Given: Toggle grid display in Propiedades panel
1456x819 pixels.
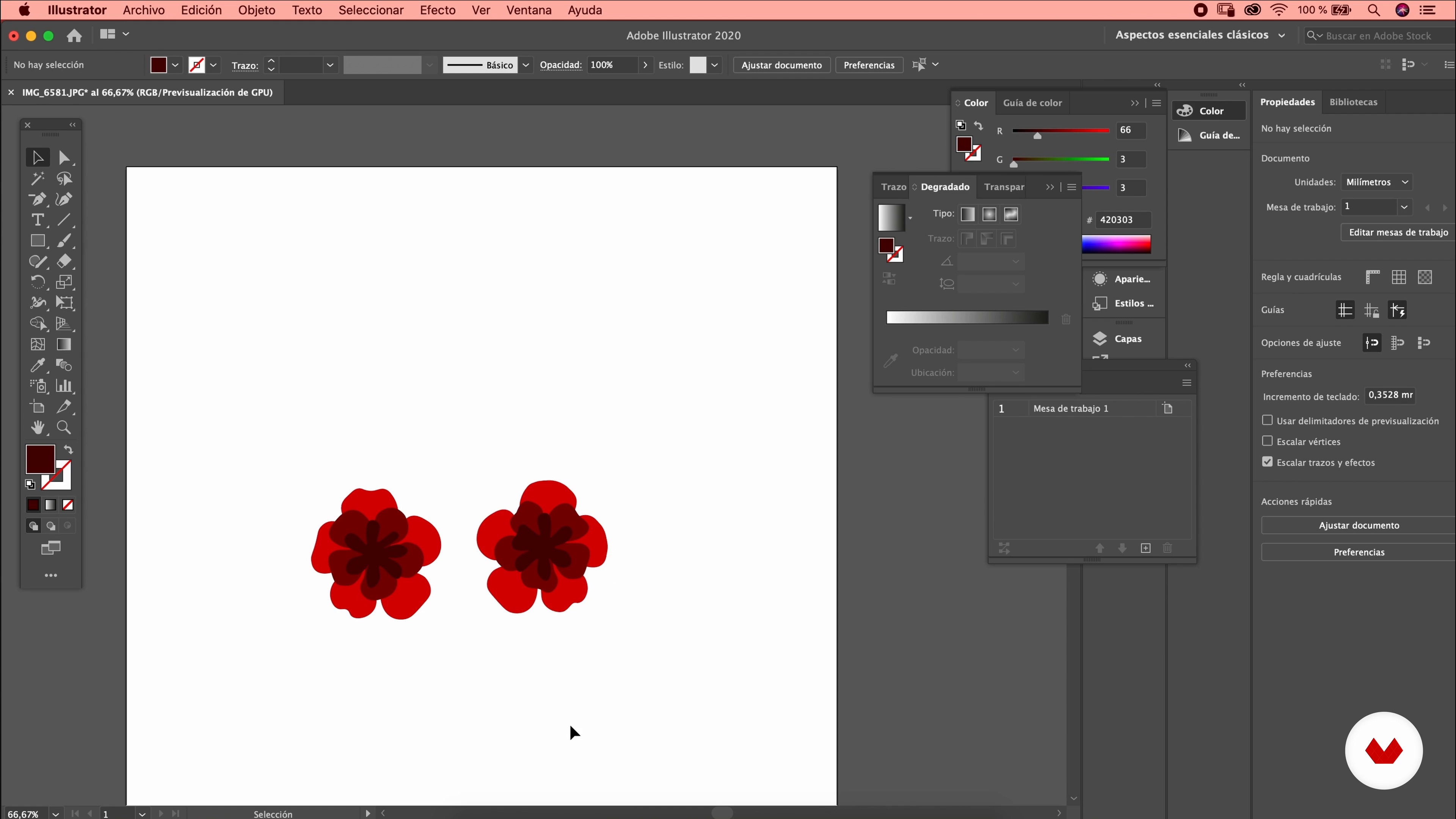Looking at the screenshot, I should pos(1399,277).
